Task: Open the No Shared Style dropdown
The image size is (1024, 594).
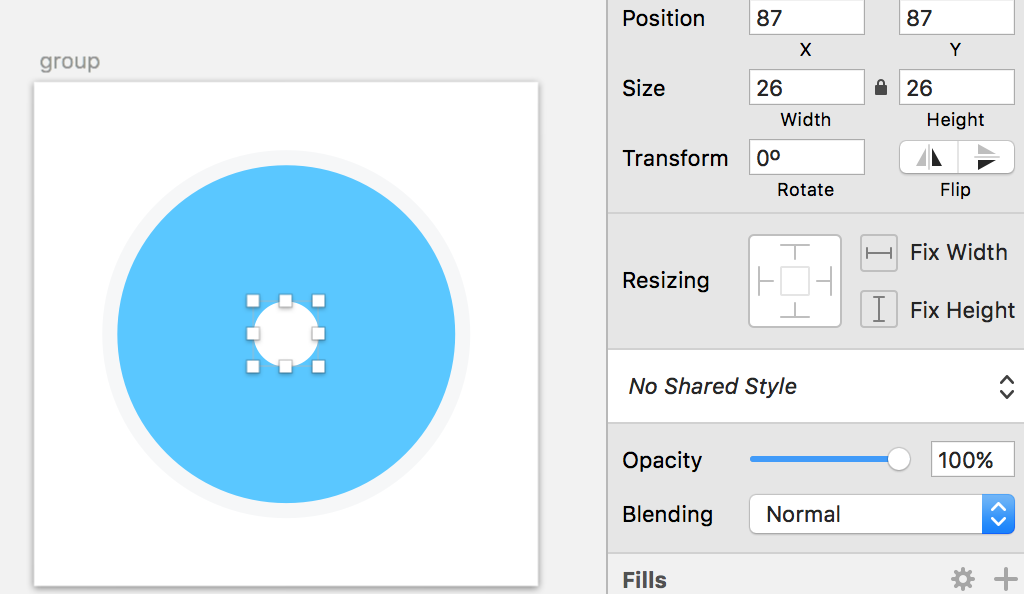Action: pyautogui.click(x=815, y=387)
